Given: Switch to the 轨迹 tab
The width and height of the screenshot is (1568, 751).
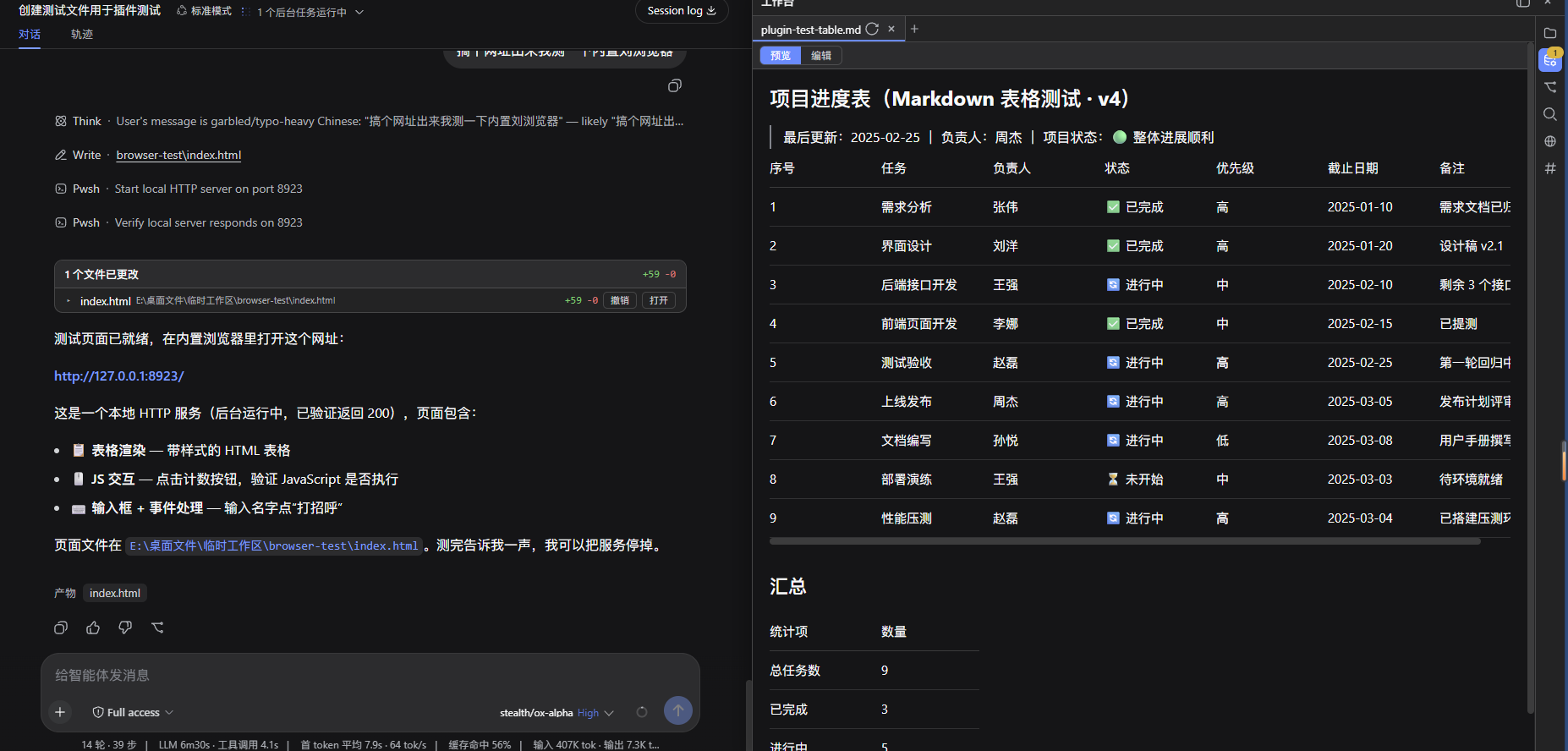Looking at the screenshot, I should coord(82,35).
